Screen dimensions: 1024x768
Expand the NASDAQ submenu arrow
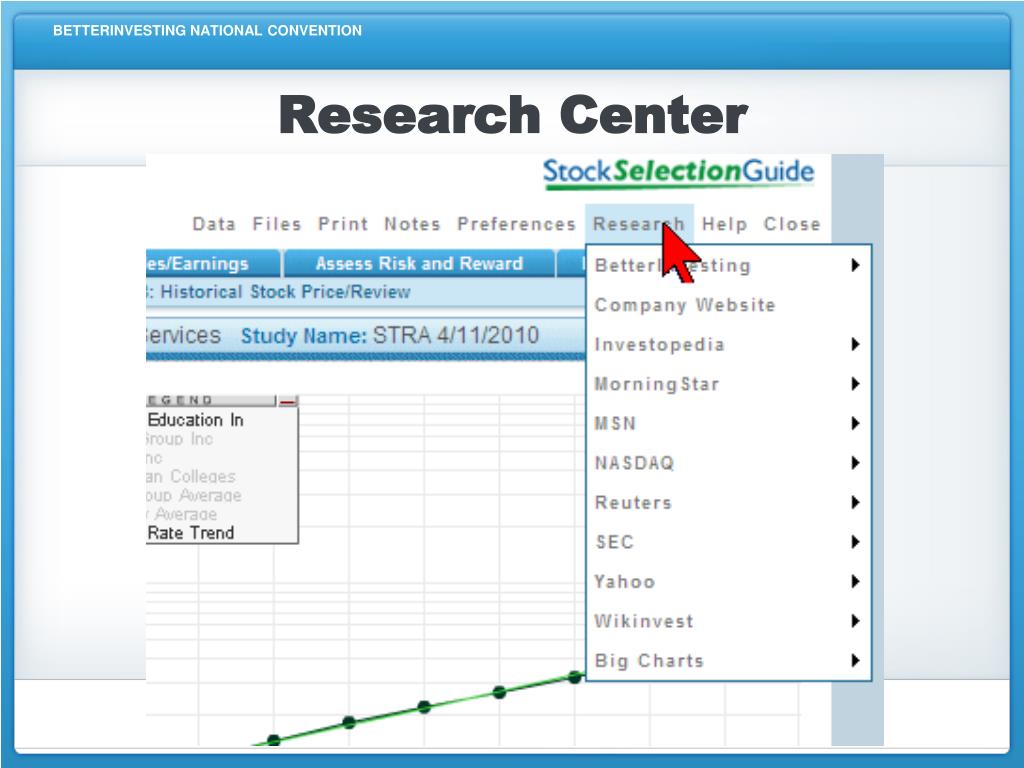coord(855,463)
